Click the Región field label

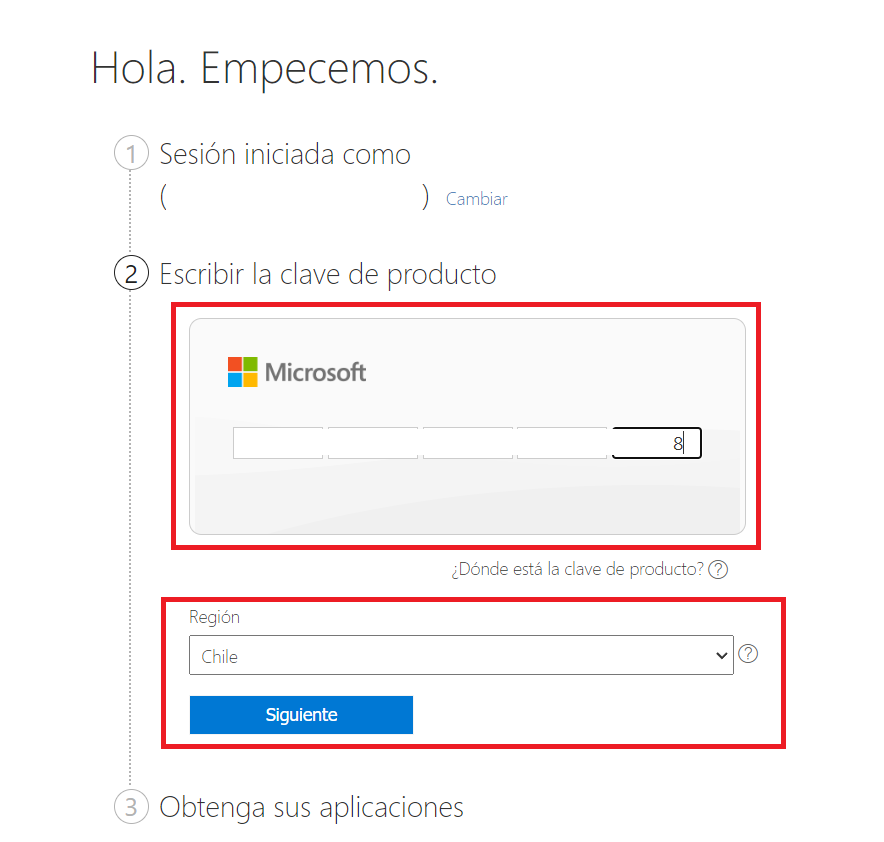215,617
